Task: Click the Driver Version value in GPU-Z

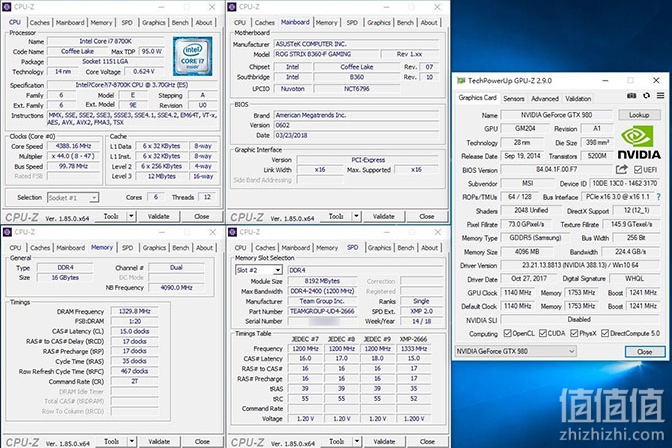Action: tap(580, 265)
